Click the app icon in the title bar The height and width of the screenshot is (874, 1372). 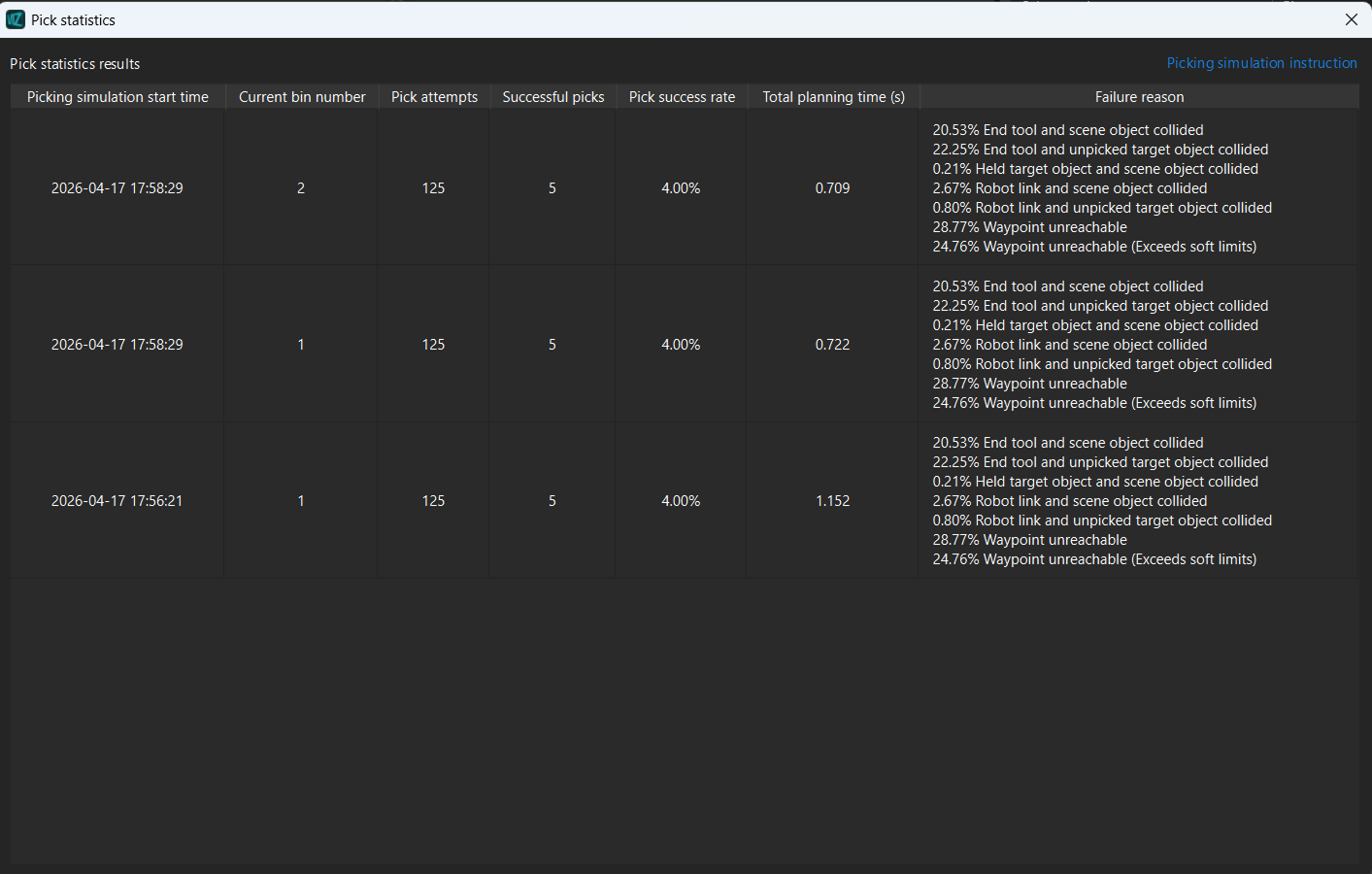(16, 19)
